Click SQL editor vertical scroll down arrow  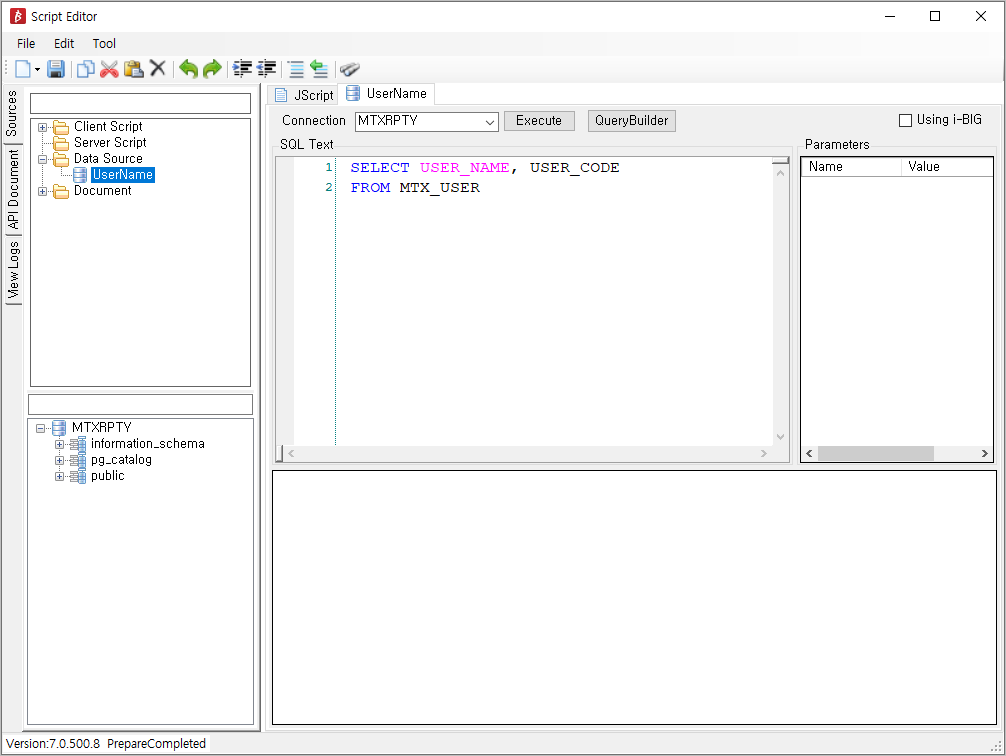780,437
